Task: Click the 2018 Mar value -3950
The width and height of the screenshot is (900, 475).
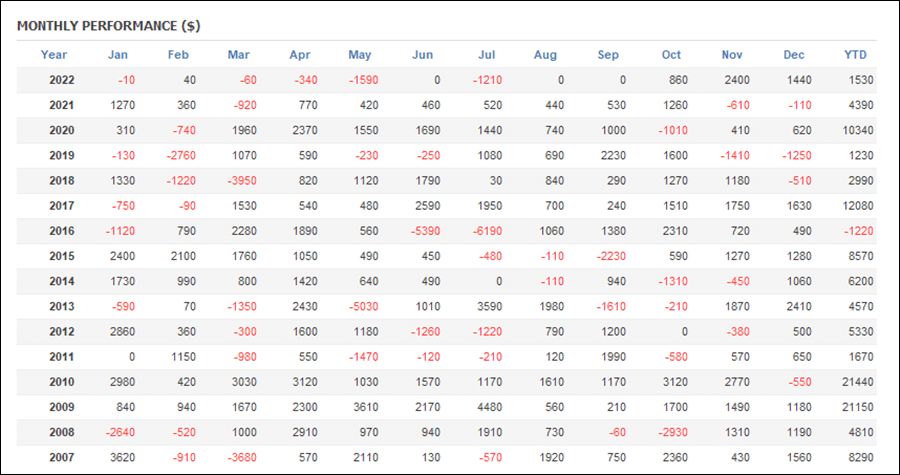Action: tap(241, 181)
